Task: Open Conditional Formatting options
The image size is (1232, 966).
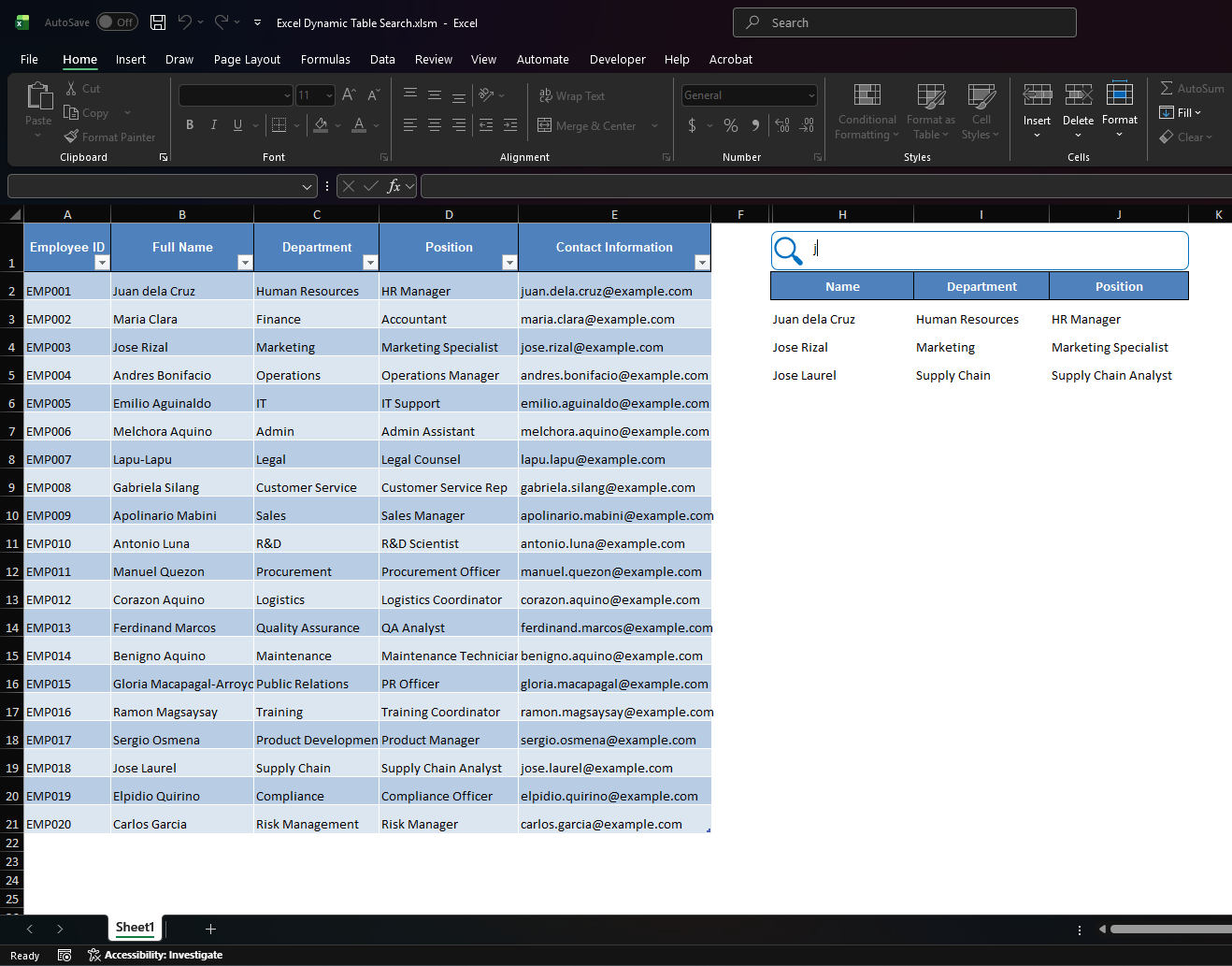Action: pyautogui.click(x=867, y=111)
